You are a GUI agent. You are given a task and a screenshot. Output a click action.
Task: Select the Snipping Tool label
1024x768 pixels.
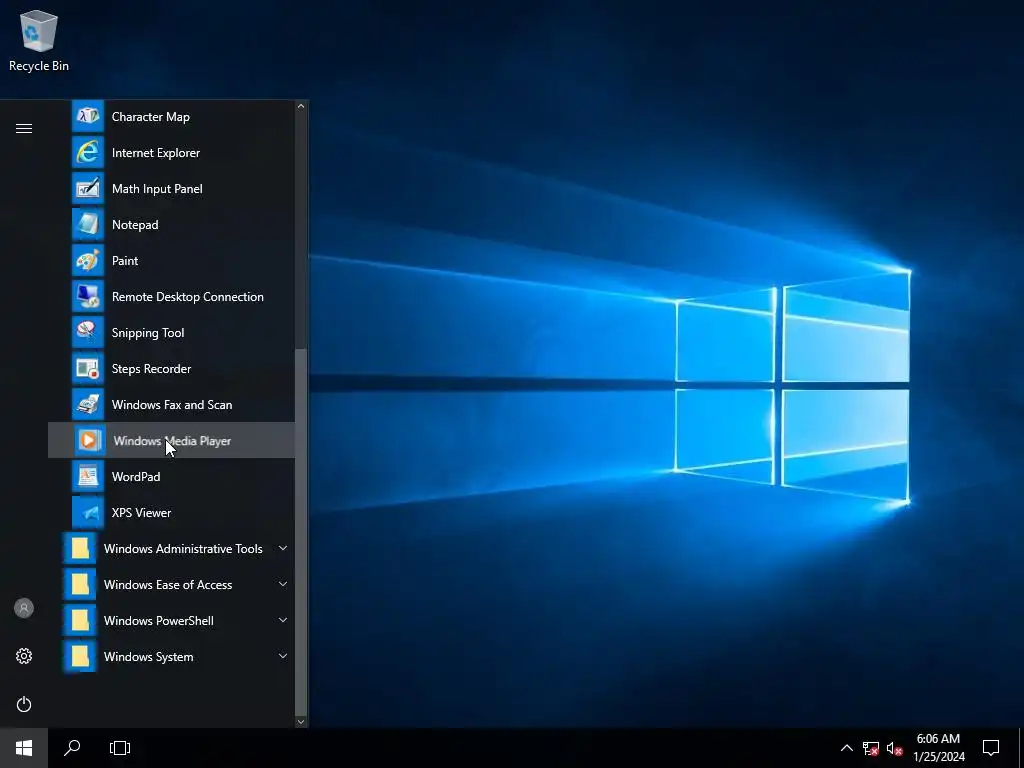[148, 333]
